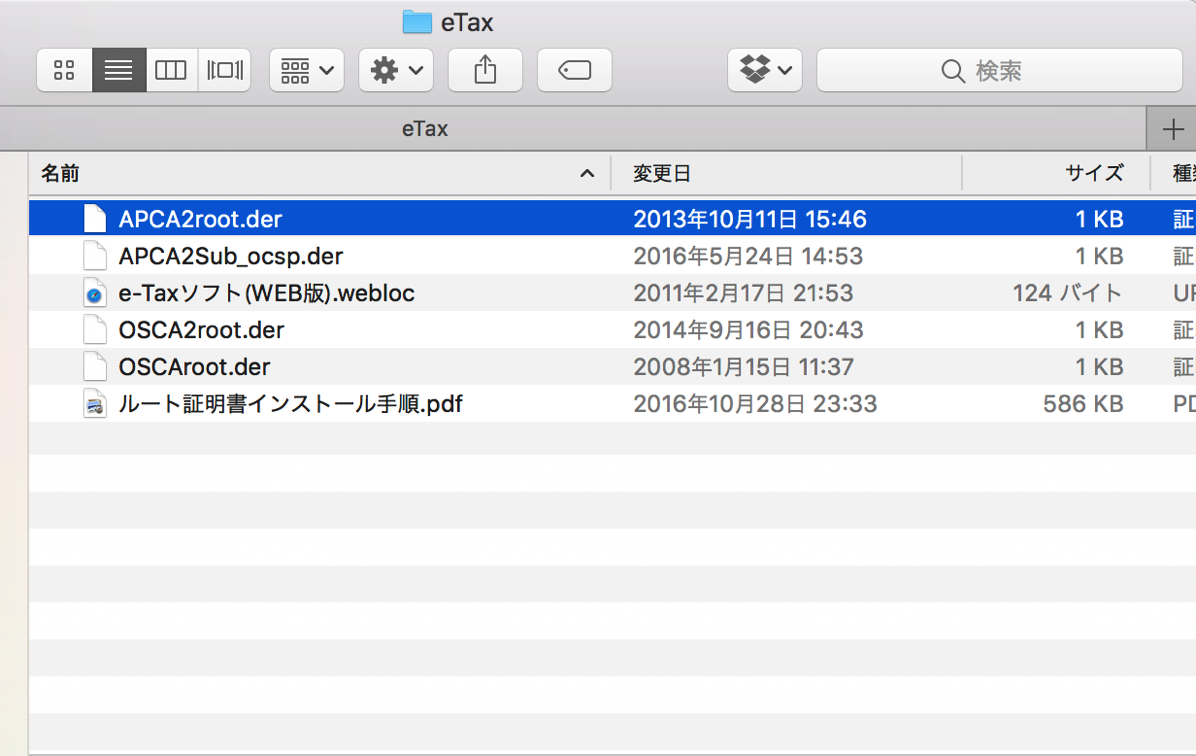Screen dimensions: 1196x756
Task: Select the OSCAroot.der file name
Action: coord(195,367)
